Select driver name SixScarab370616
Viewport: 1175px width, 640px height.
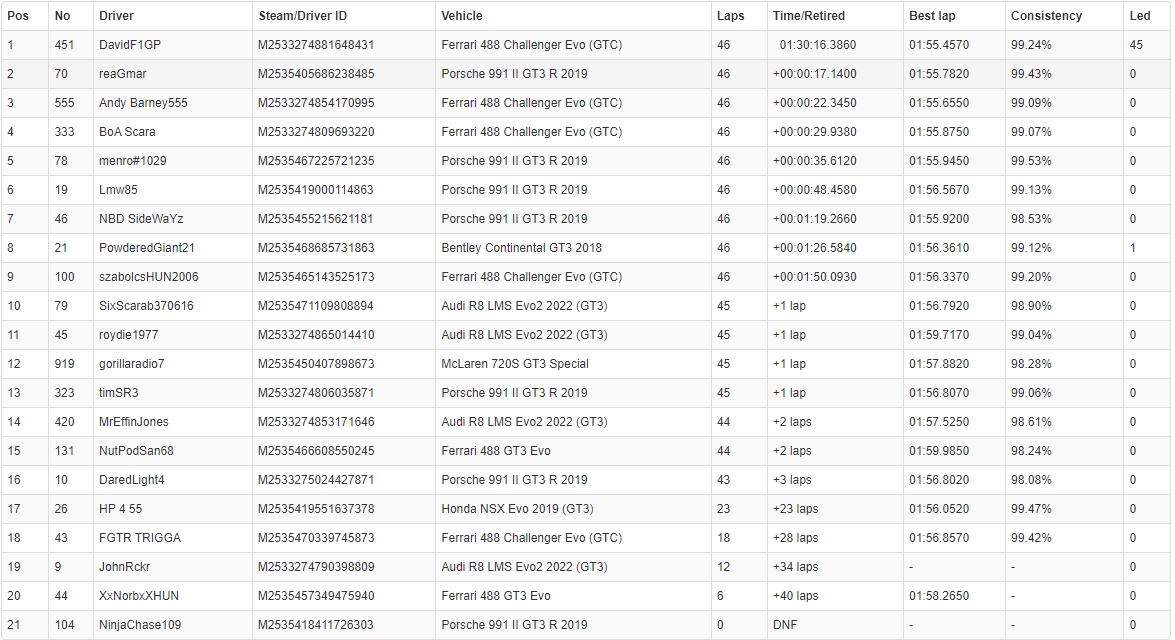coord(146,306)
